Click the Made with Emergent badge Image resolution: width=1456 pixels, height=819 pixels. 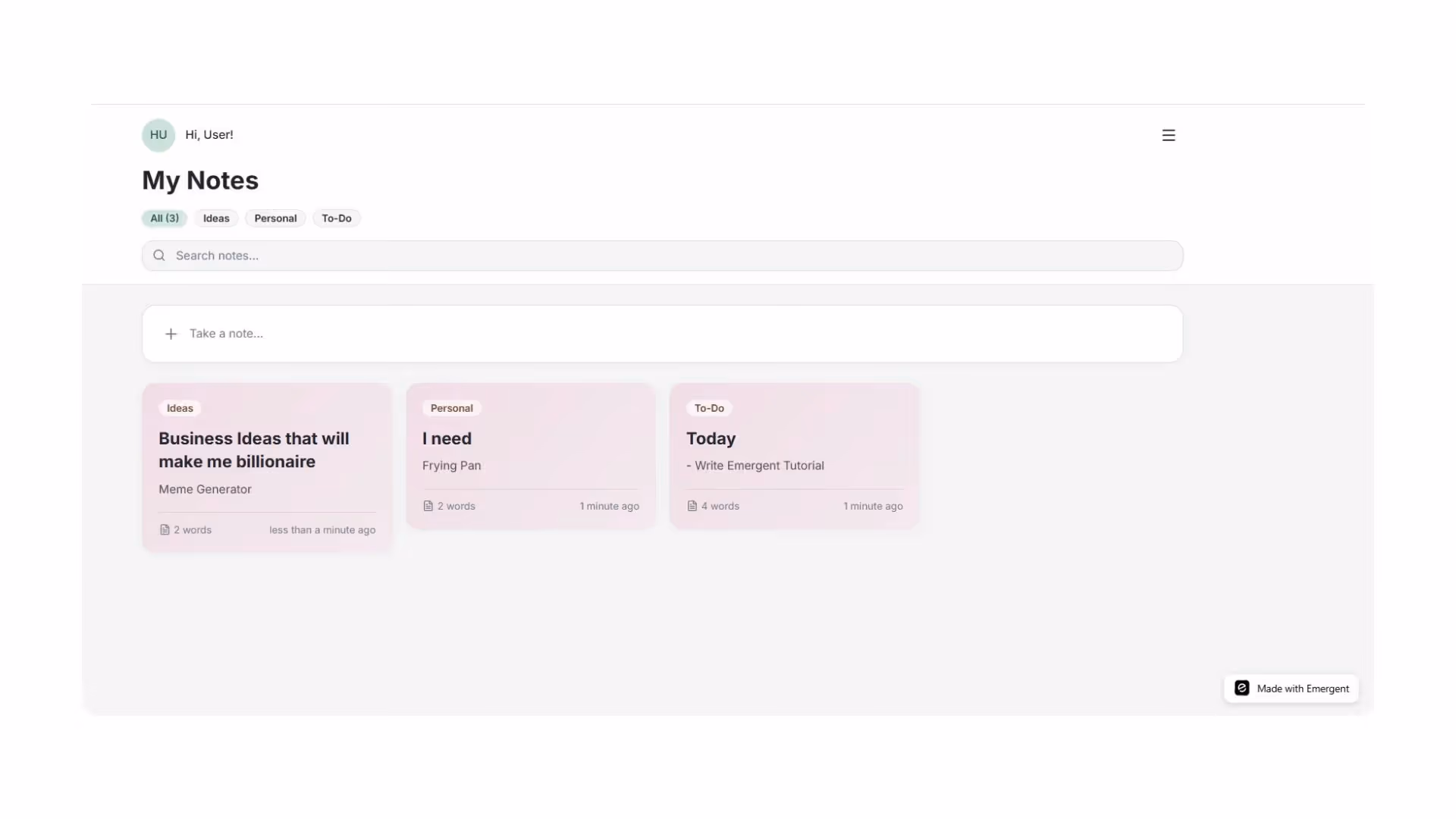[1291, 689]
